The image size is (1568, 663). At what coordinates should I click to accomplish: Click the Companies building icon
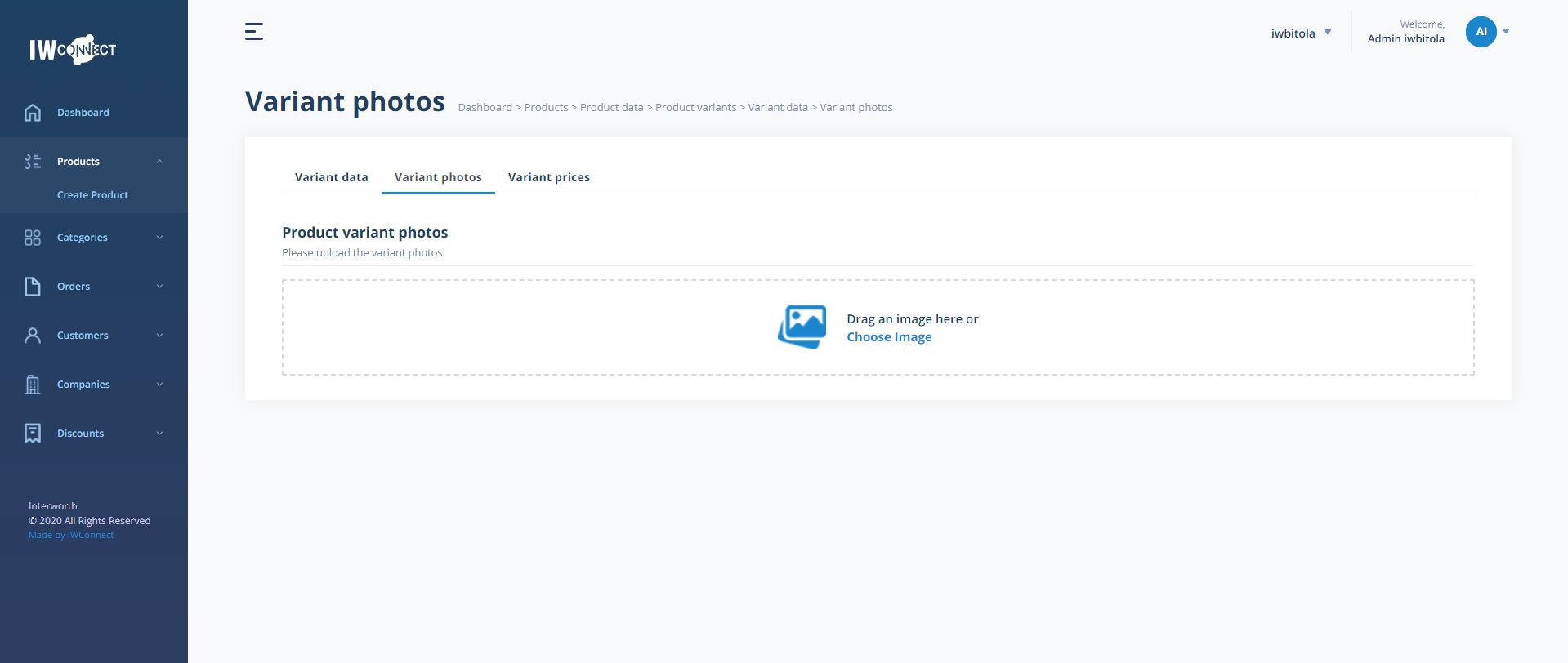click(33, 385)
